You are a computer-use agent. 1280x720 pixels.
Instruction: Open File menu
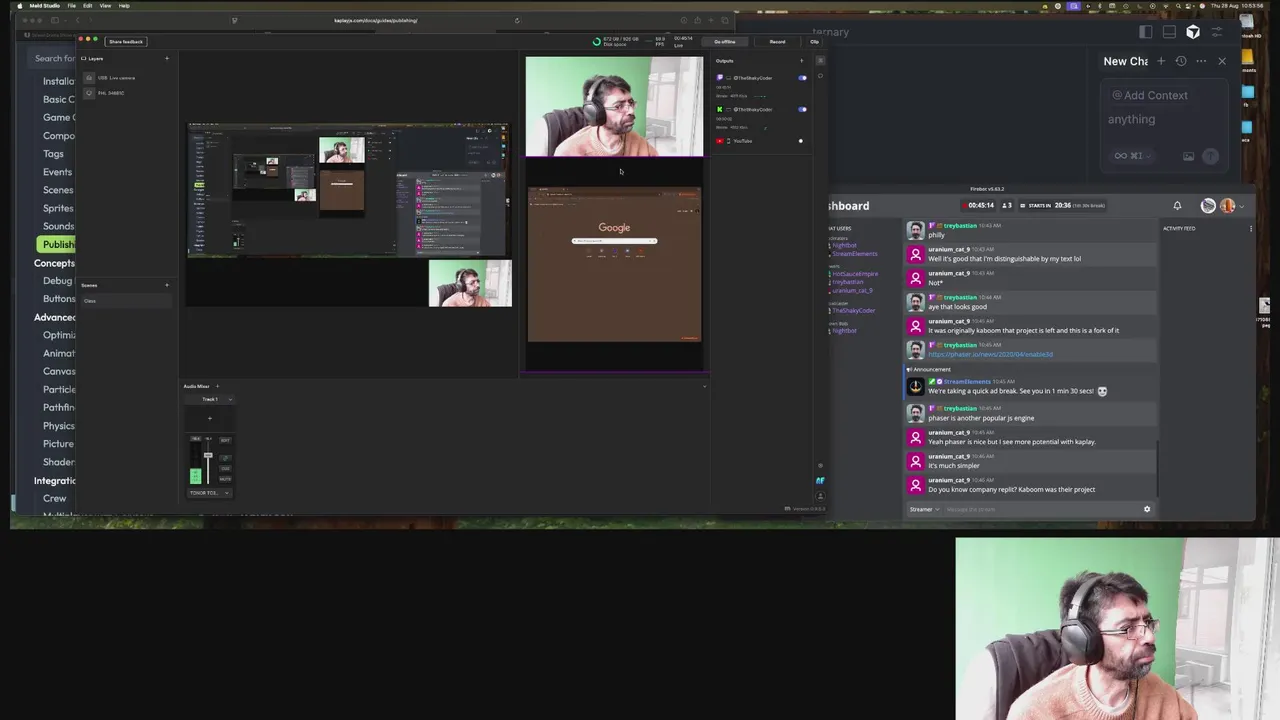click(x=71, y=6)
